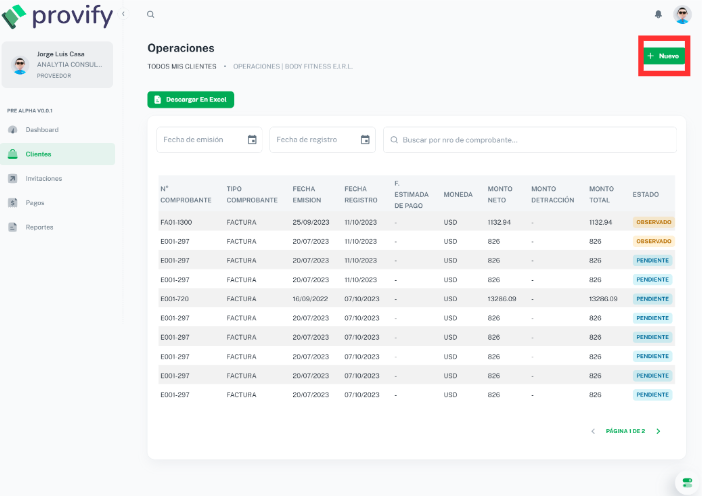This screenshot has height=496, width=702.
Task: Click emission date 25/09/2023
Action: tap(311, 222)
